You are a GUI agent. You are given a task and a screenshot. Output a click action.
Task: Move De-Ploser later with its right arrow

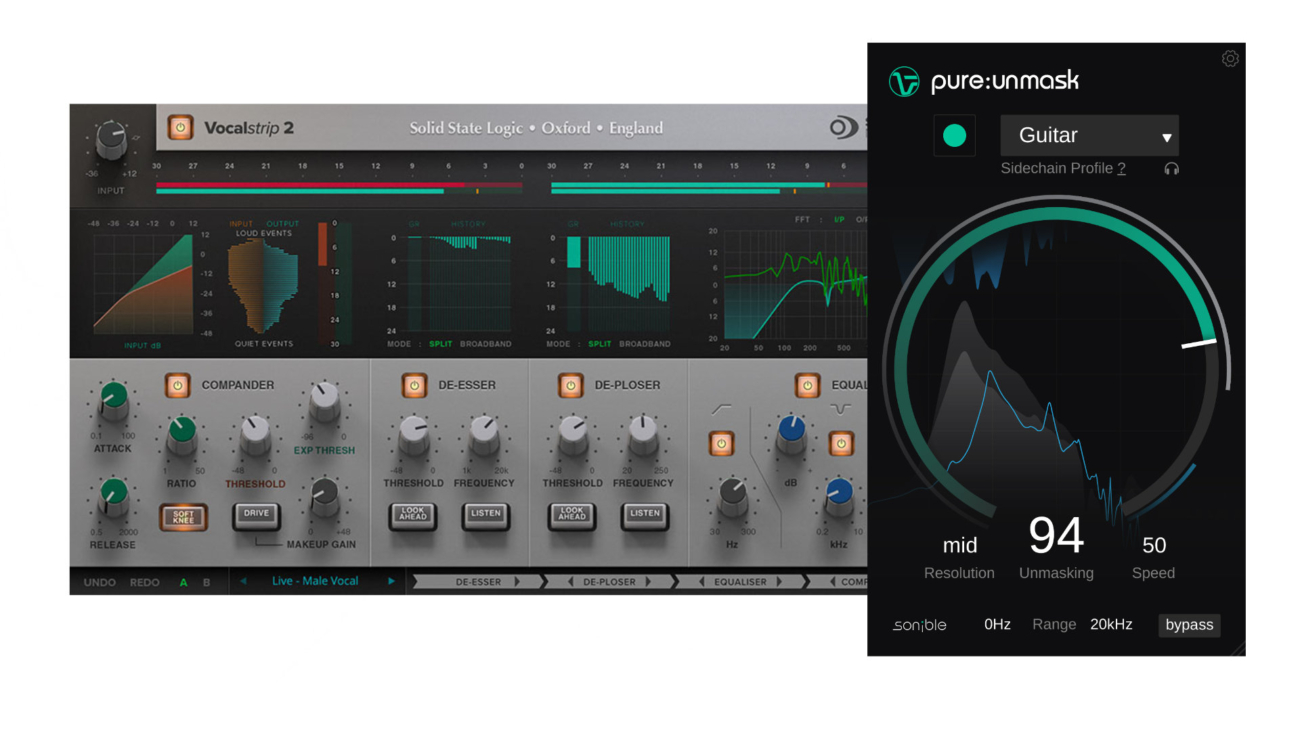648,582
